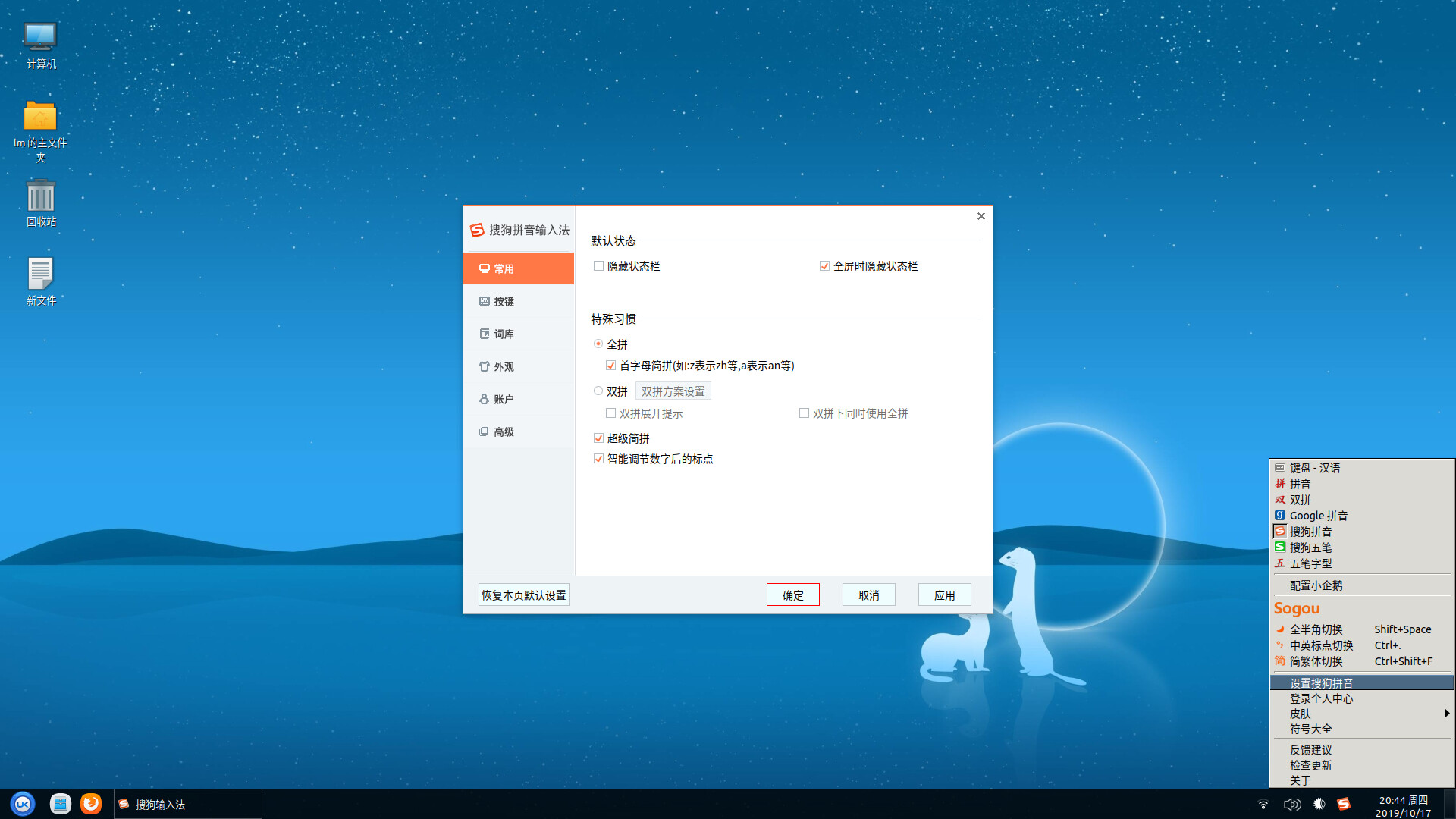Click the 外观 (Appearance) shirt icon

484,366
